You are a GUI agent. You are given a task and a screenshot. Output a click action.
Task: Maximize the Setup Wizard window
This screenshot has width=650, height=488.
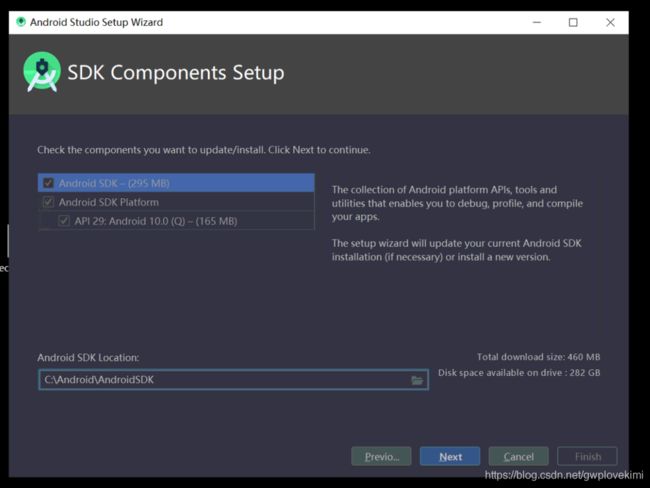point(573,22)
